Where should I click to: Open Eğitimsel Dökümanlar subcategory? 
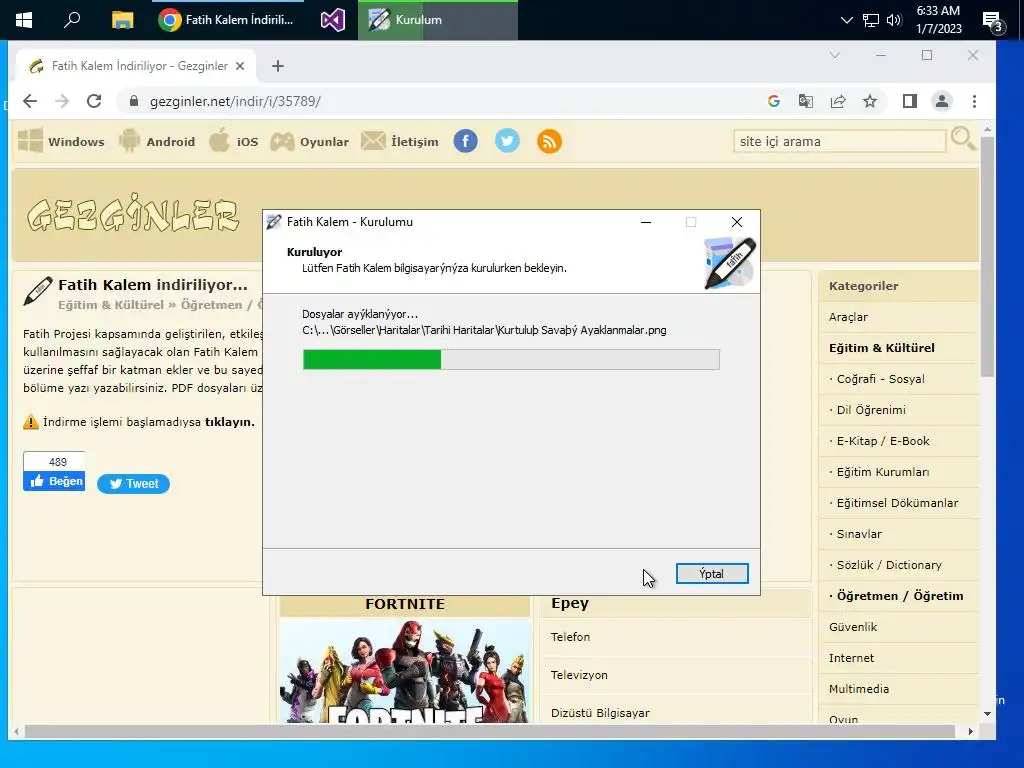(x=897, y=503)
